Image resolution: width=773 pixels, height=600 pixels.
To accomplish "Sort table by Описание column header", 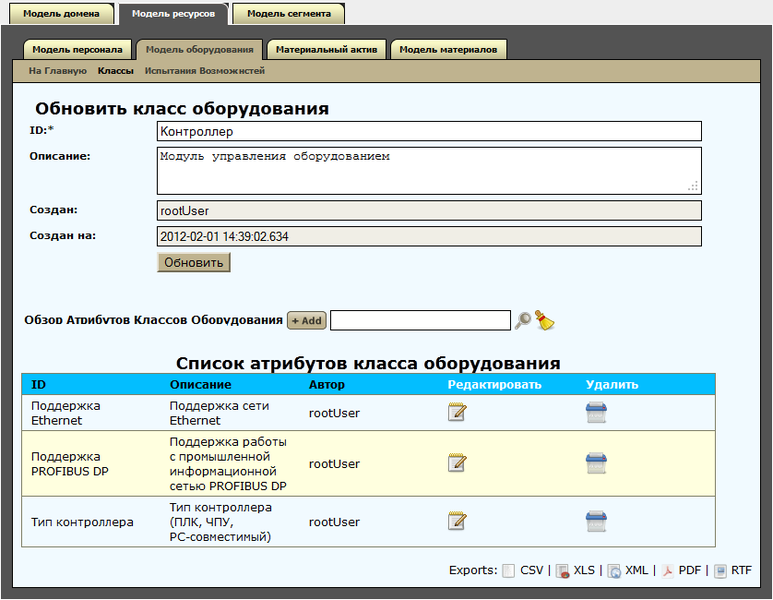I will coord(200,385).
